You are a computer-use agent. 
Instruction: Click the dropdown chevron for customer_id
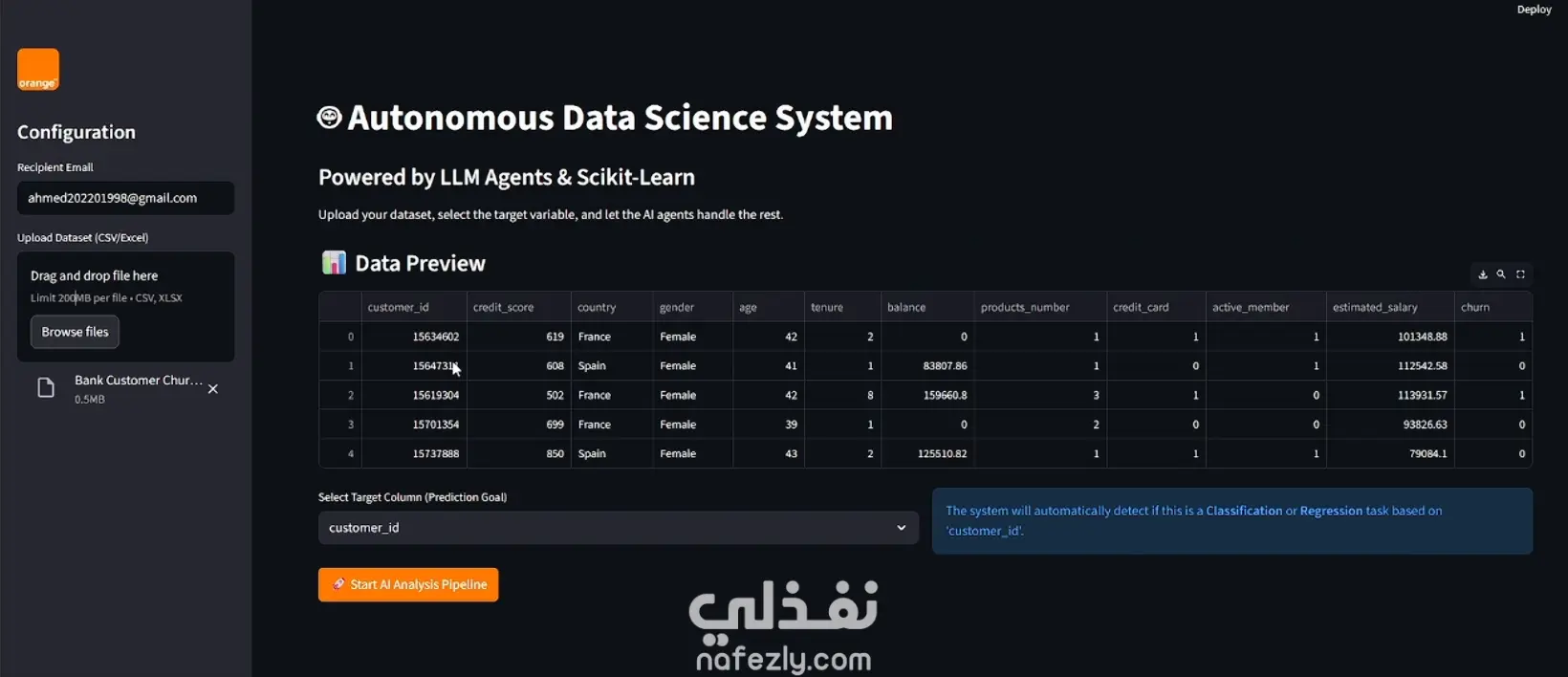[901, 528]
